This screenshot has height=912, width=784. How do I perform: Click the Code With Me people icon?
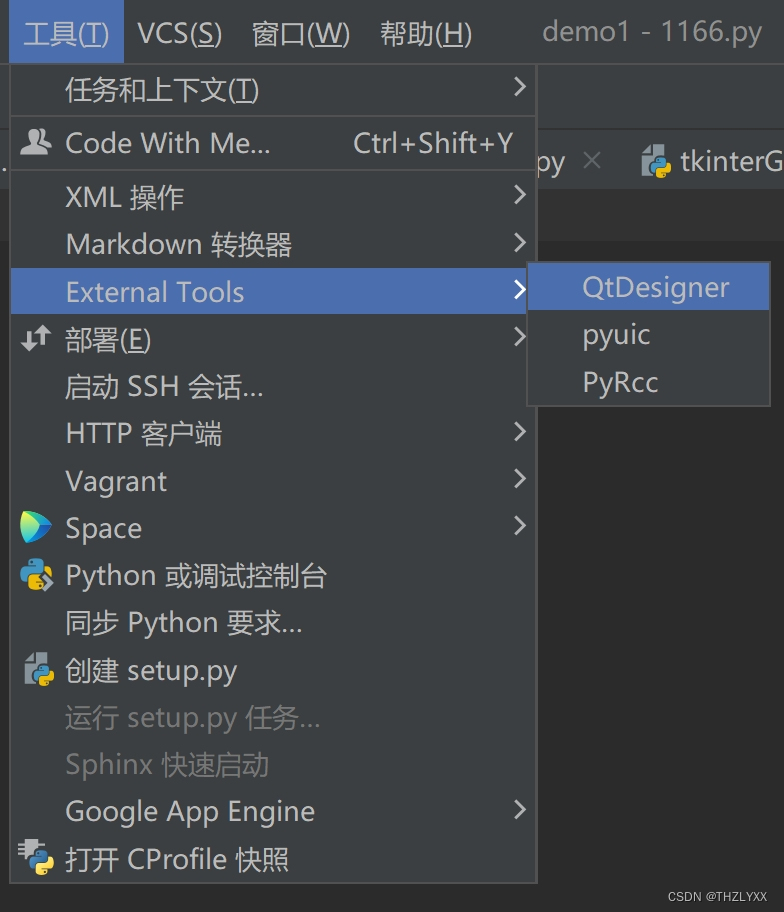coord(36,143)
